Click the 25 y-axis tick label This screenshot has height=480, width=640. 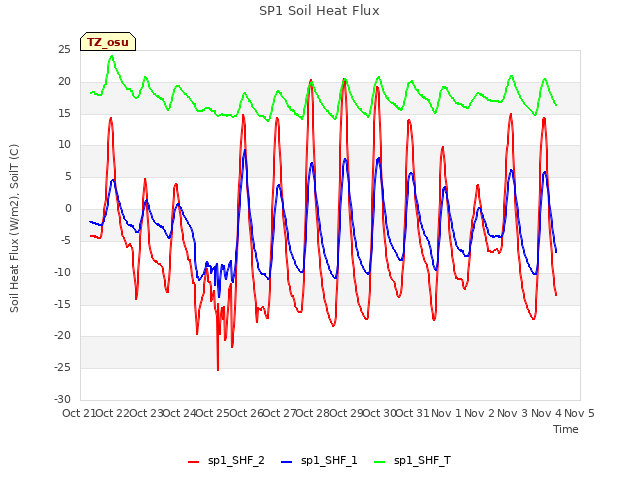click(64, 50)
